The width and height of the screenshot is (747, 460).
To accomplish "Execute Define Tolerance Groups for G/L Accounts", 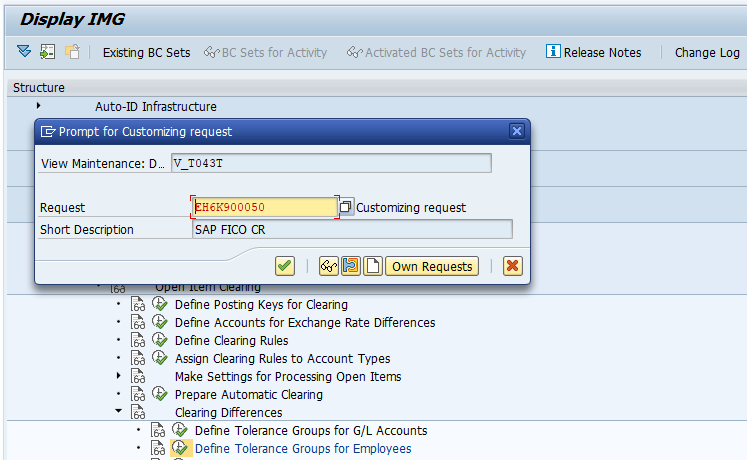I will 179,431.
